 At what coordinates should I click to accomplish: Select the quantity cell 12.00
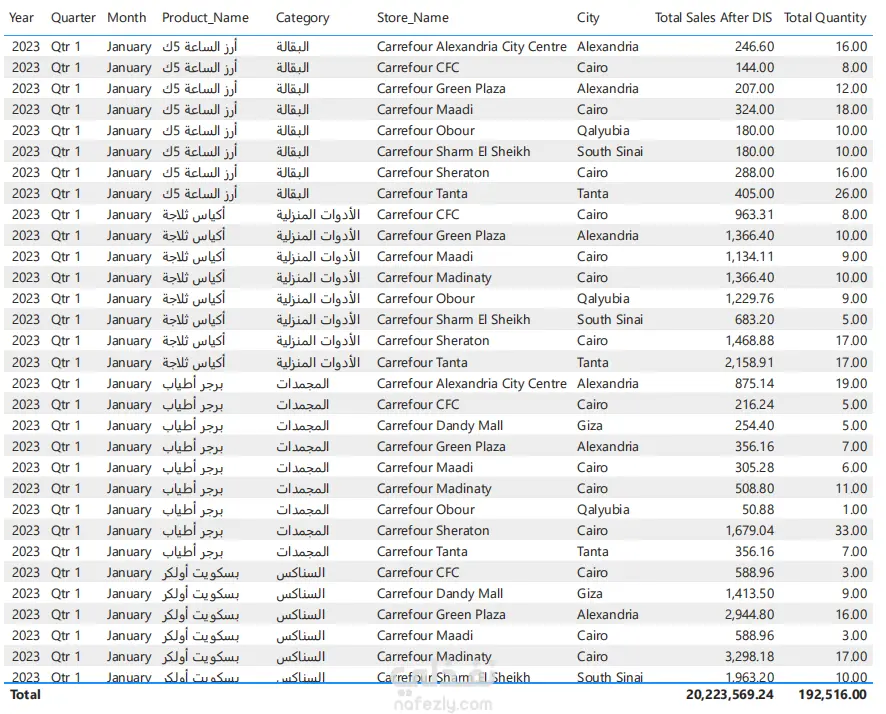[x=851, y=88]
